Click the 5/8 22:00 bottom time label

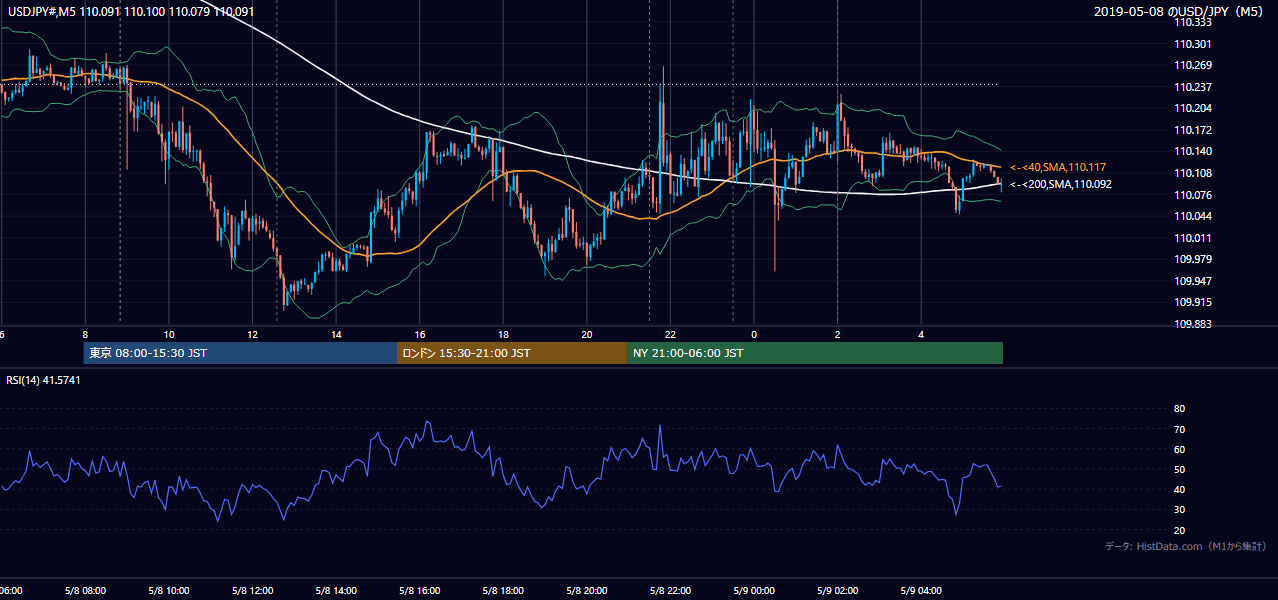pos(669,591)
